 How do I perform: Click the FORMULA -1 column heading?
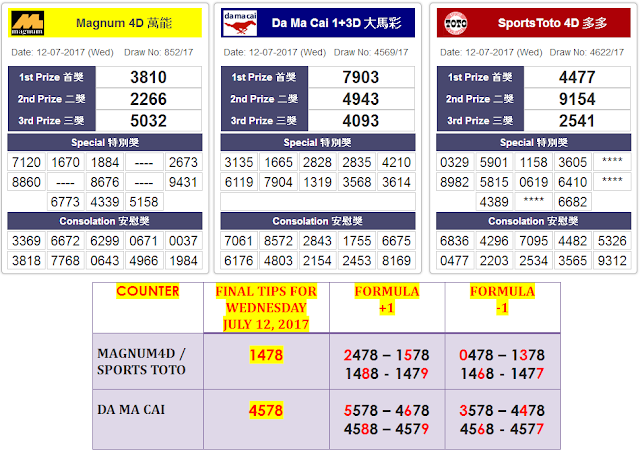pos(502,300)
